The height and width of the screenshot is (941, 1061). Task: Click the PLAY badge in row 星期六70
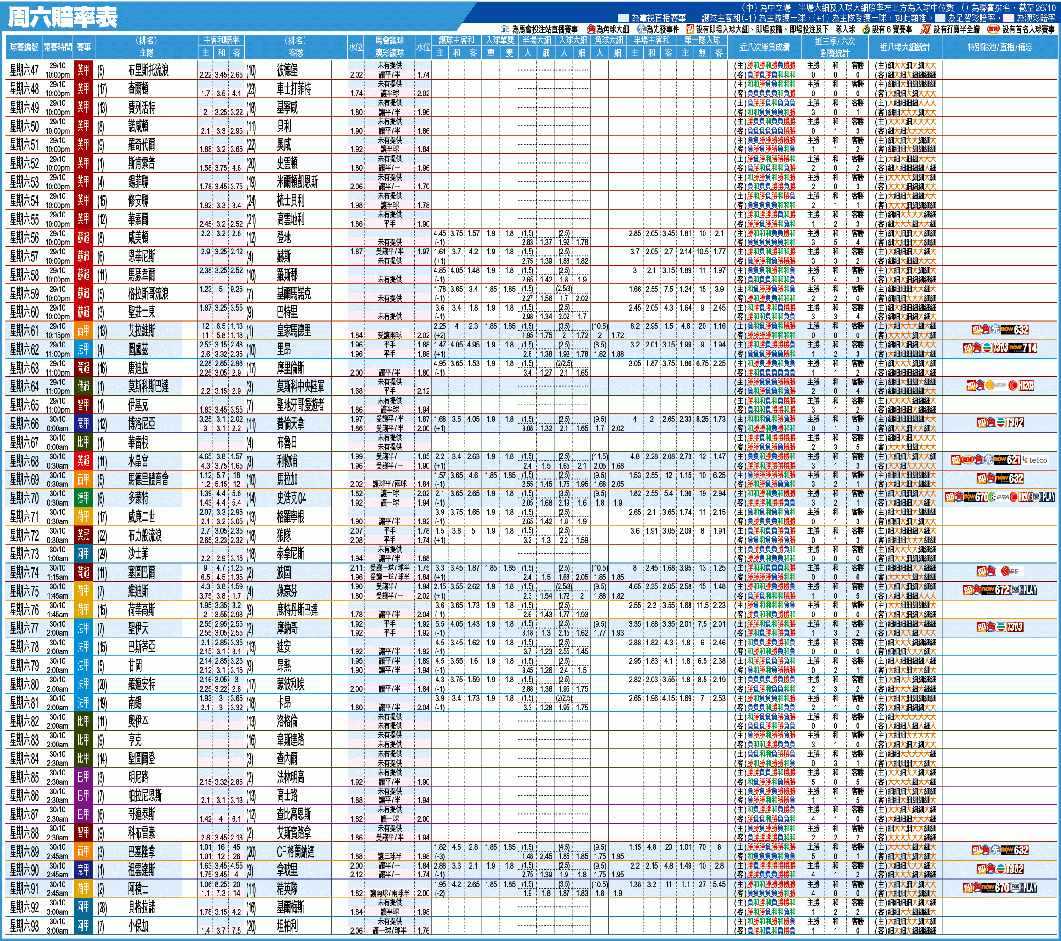point(1046,497)
